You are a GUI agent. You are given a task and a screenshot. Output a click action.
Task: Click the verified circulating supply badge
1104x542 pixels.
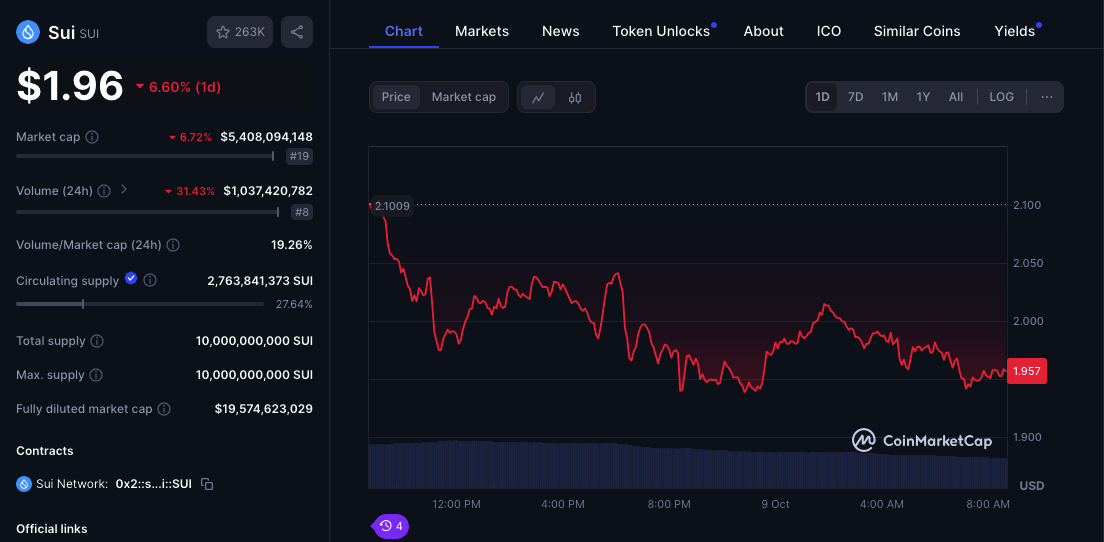click(x=131, y=279)
